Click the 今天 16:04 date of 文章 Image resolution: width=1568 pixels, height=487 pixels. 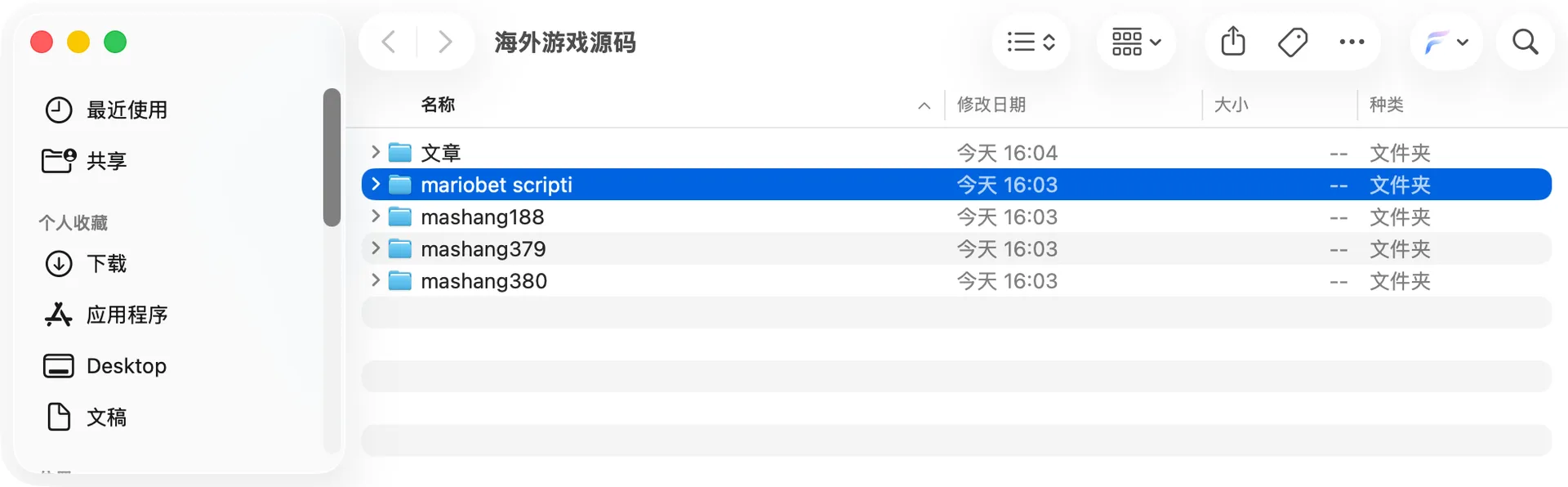(x=1007, y=153)
